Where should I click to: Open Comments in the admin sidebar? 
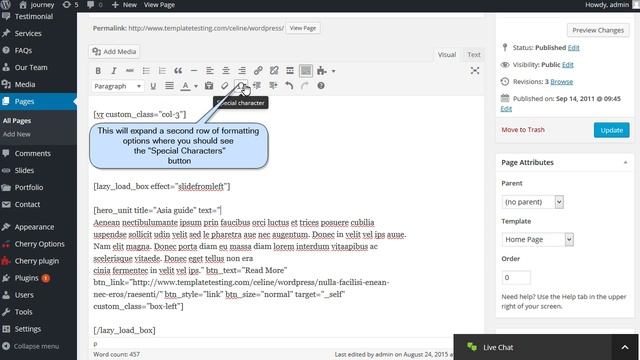[x=33, y=153]
